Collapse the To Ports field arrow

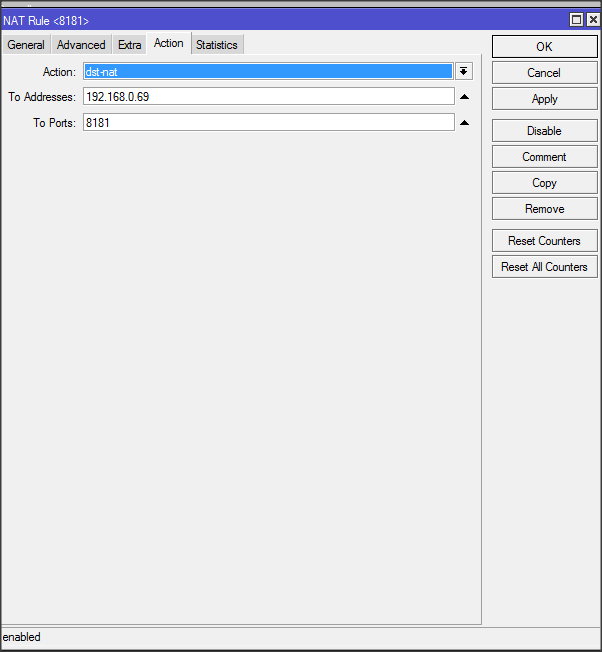(464, 123)
